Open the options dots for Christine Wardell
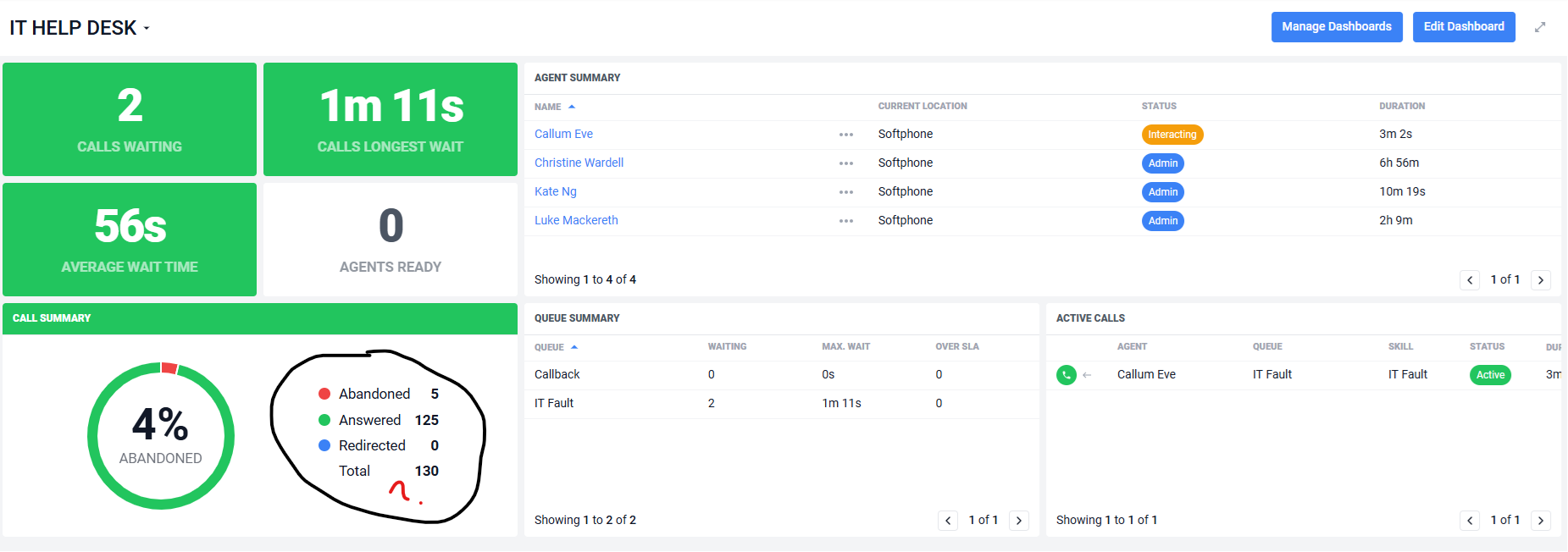Screen dimensions: 1568x552 (x=845, y=163)
